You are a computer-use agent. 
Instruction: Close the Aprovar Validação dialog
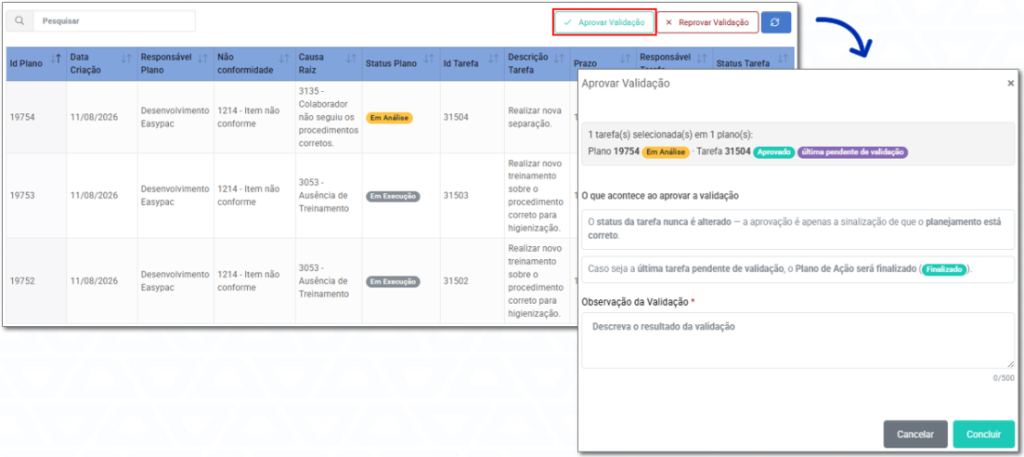point(1010,84)
